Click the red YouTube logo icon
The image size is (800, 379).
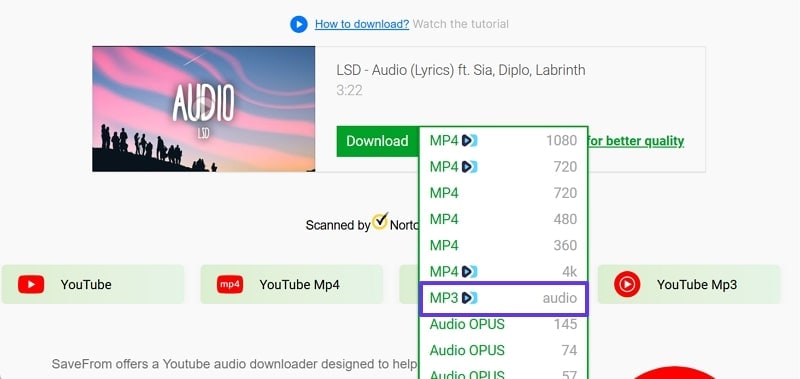31,285
